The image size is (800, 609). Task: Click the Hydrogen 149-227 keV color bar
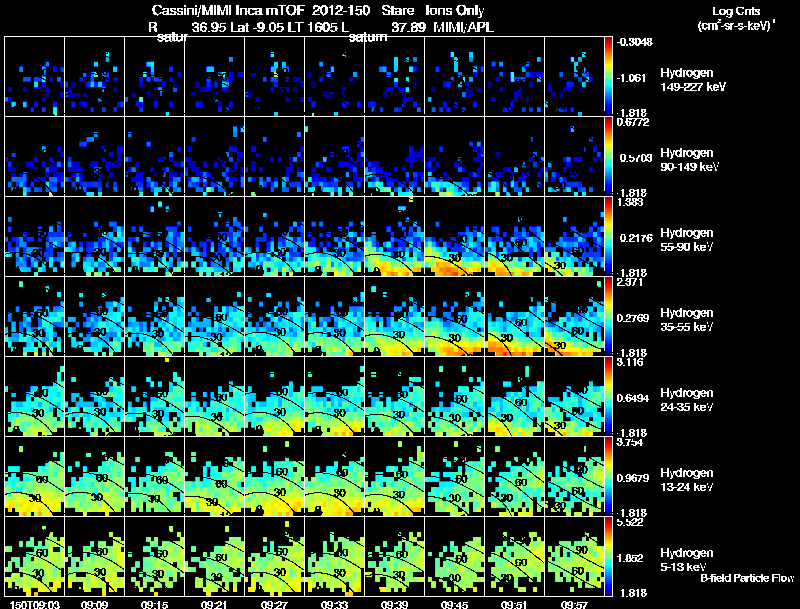pyautogui.click(x=608, y=76)
